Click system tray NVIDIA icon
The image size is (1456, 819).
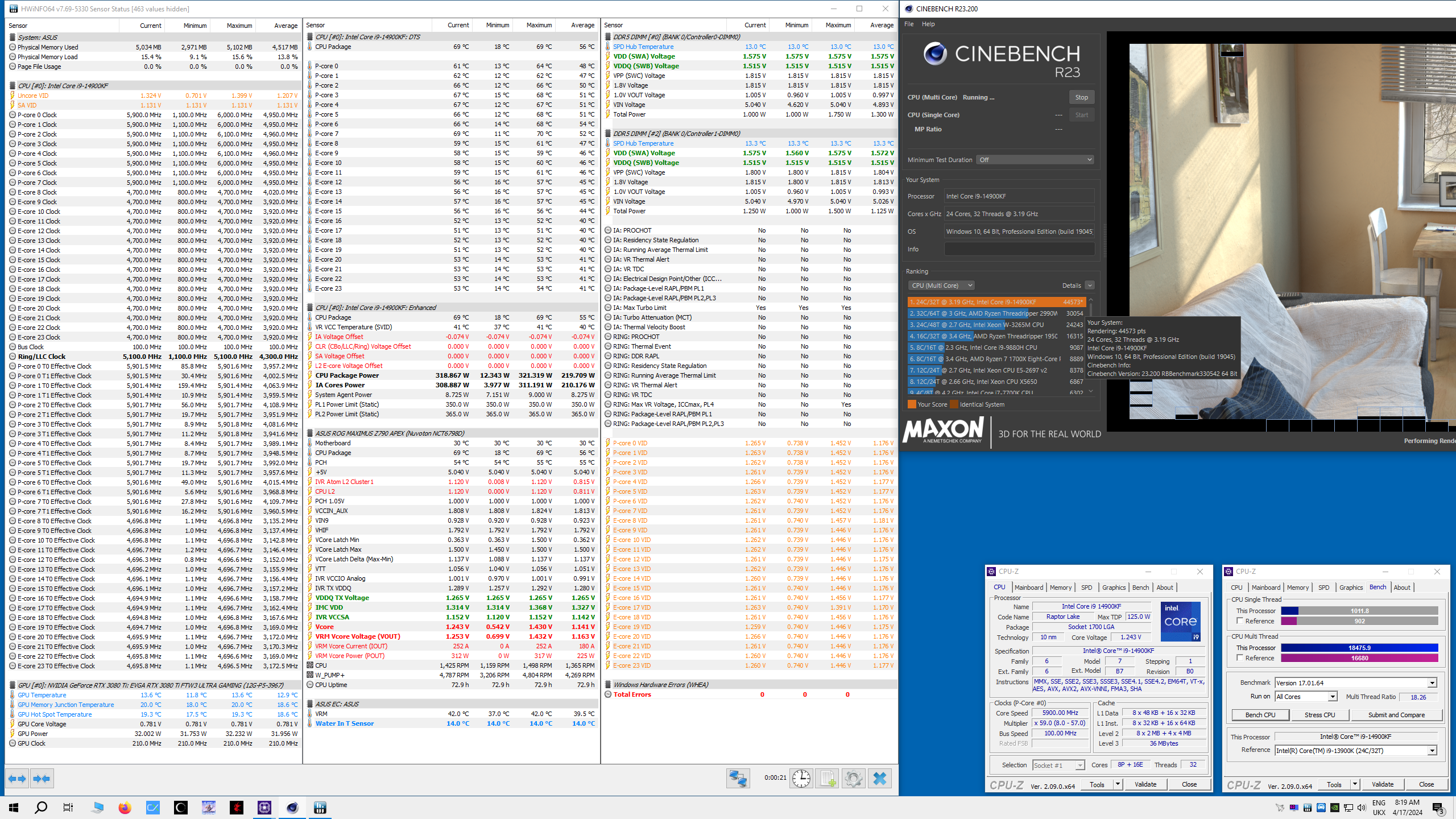(1334, 808)
